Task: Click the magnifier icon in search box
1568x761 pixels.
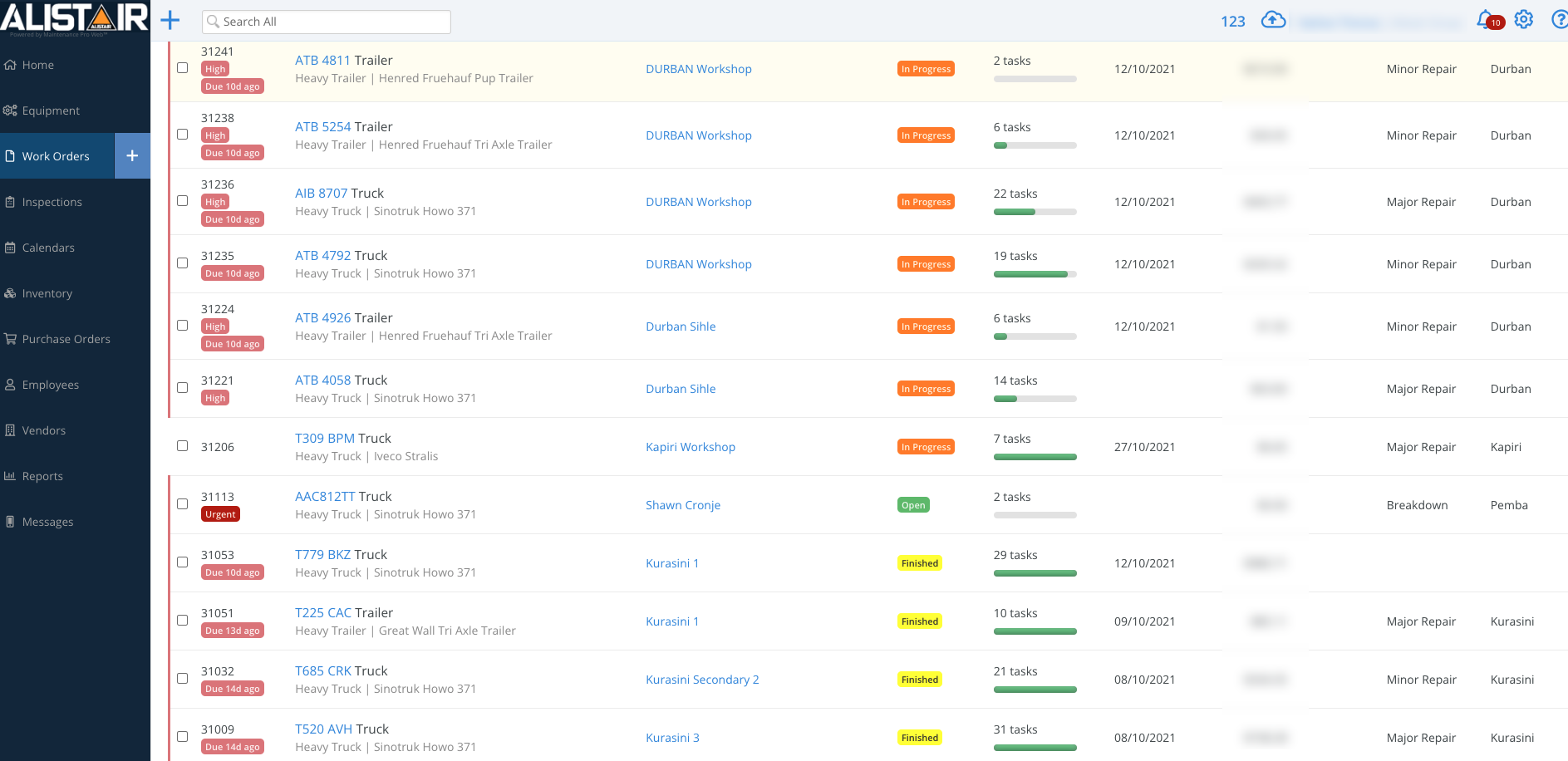Action: click(214, 22)
